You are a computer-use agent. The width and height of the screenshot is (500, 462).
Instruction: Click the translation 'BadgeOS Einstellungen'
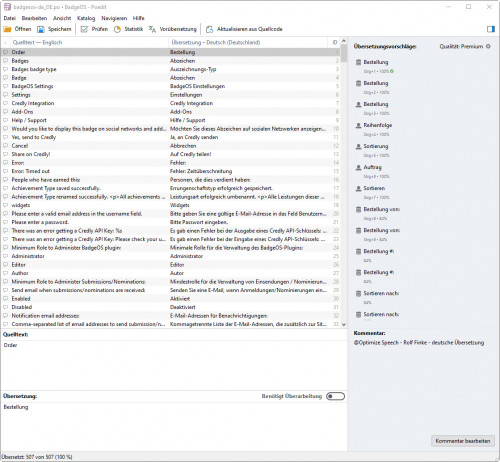point(197,86)
